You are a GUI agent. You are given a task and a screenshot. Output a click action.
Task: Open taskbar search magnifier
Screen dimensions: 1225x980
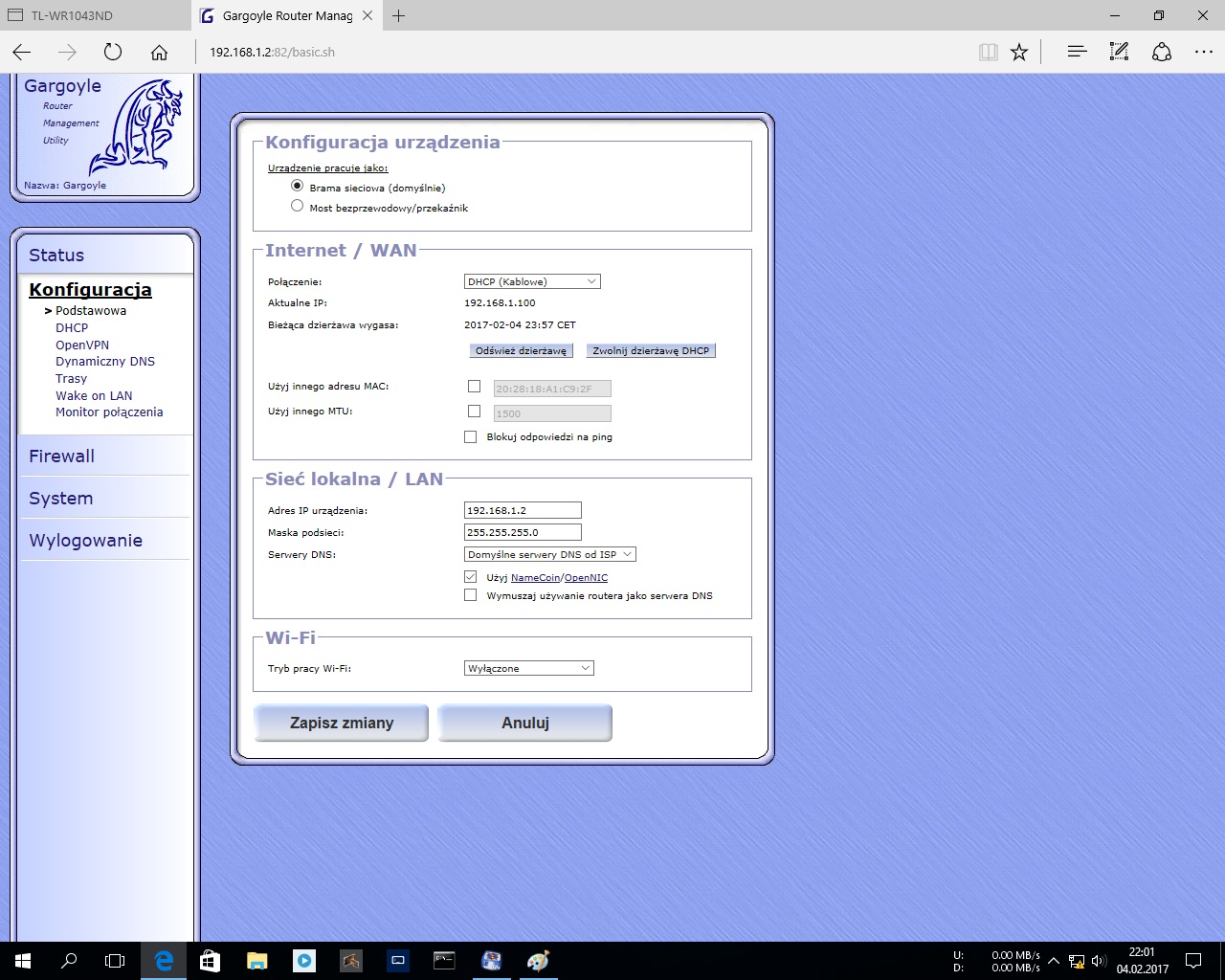(69, 961)
